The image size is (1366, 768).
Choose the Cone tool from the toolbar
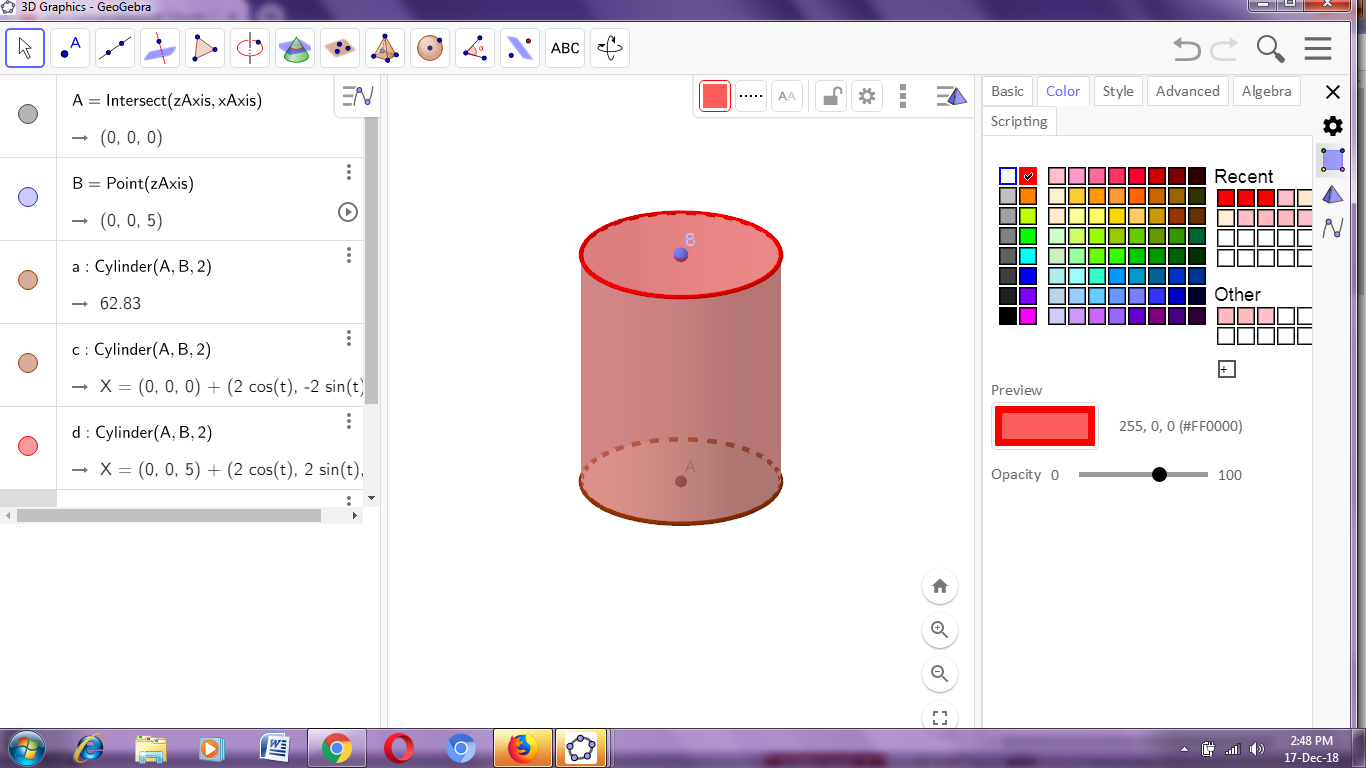point(294,47)
